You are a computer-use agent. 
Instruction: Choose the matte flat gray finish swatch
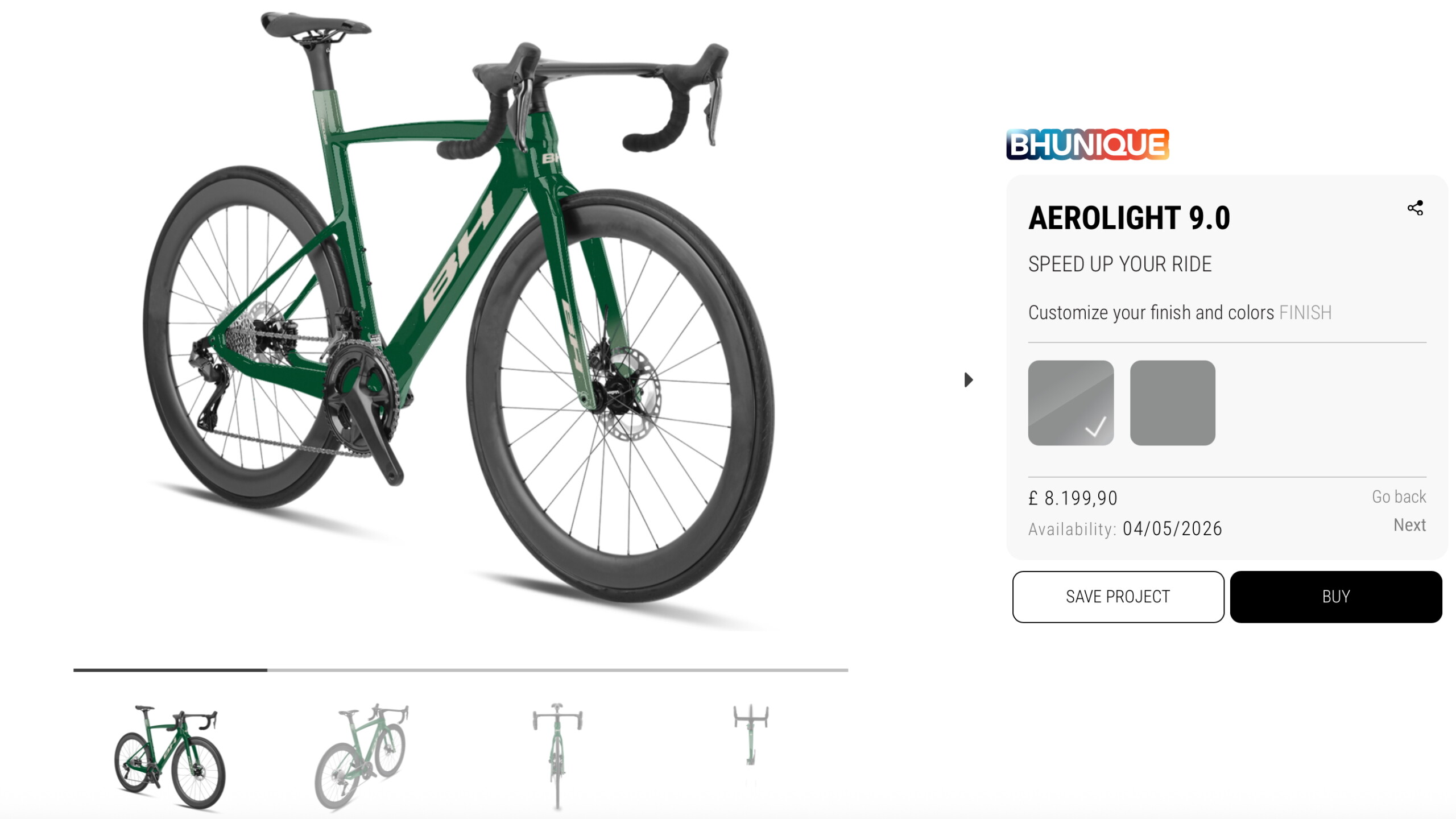click(x=1173, y=403)
